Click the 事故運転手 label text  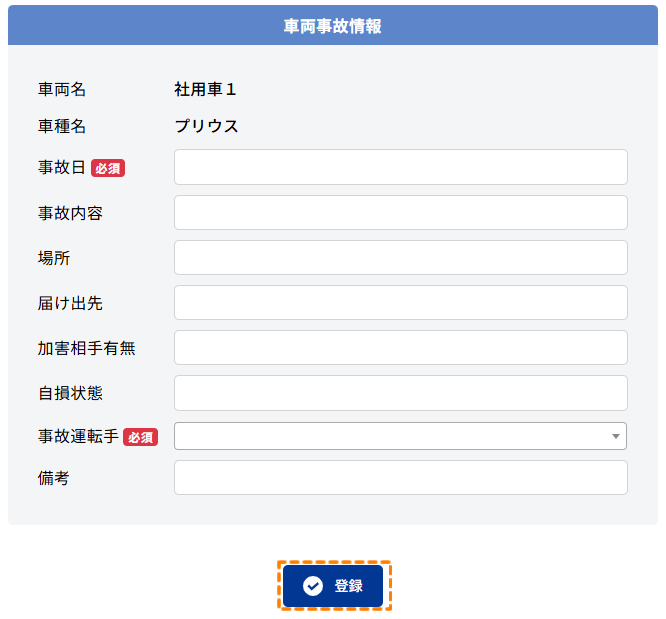click(x=78, y=437)
